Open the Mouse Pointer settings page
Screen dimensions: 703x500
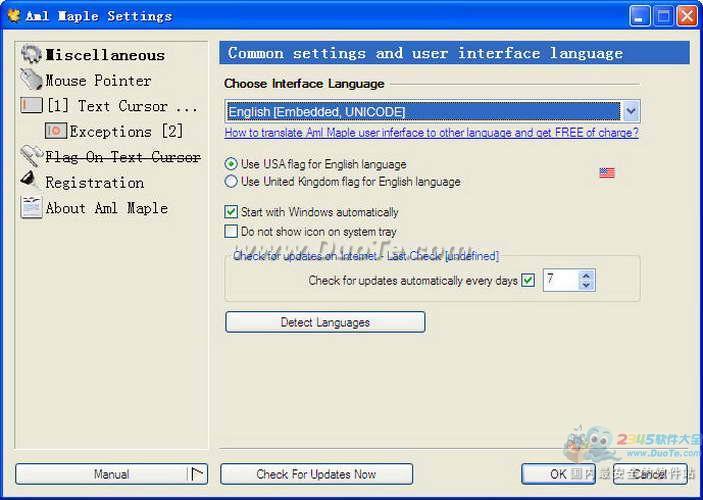(98, 80)
